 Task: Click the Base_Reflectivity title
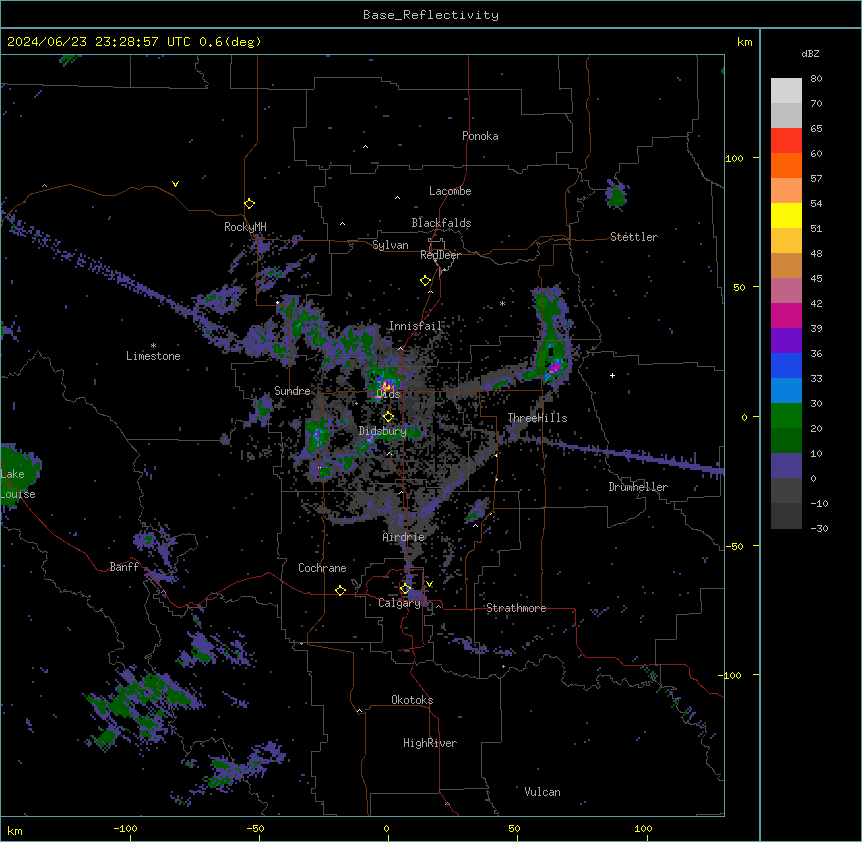pyautogui.click(x=431, y=15)
